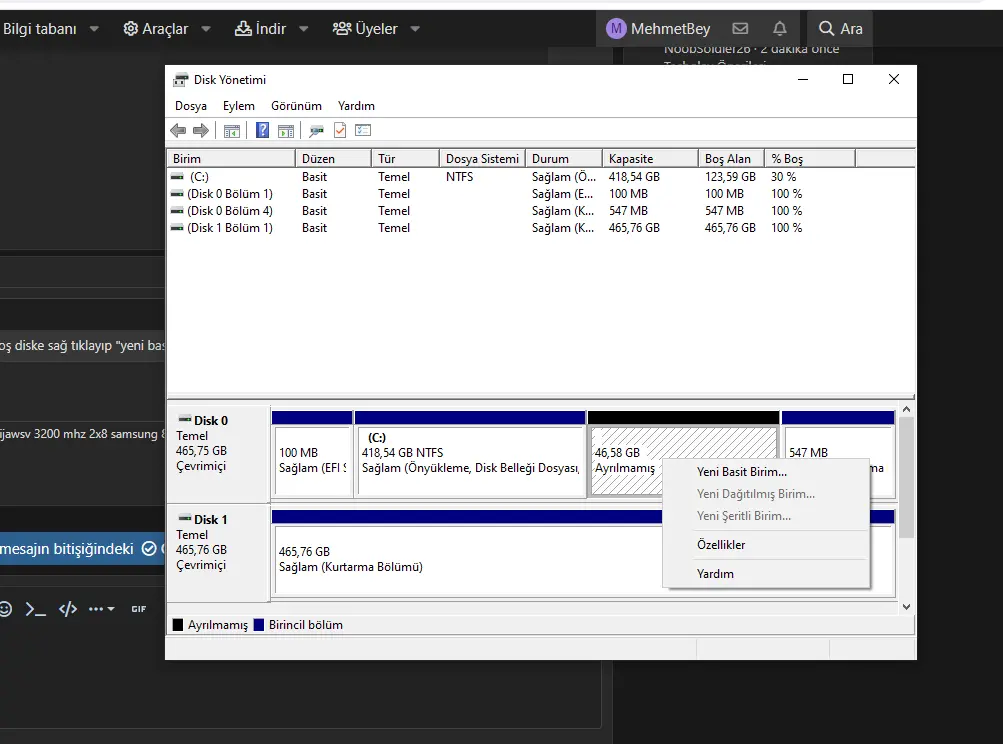The width and height of the screenshot is (1003, 744).
Task: Insert a GIF using the editor GIF icon
Action: point(139,609)
